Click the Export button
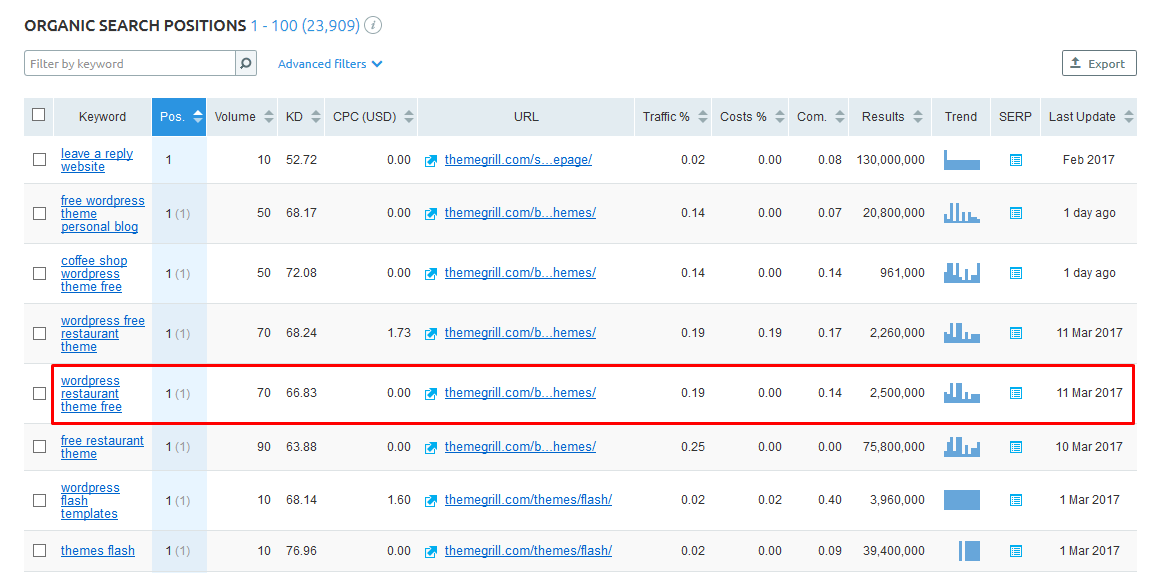1158x573 pixels. click(1099, 64)
